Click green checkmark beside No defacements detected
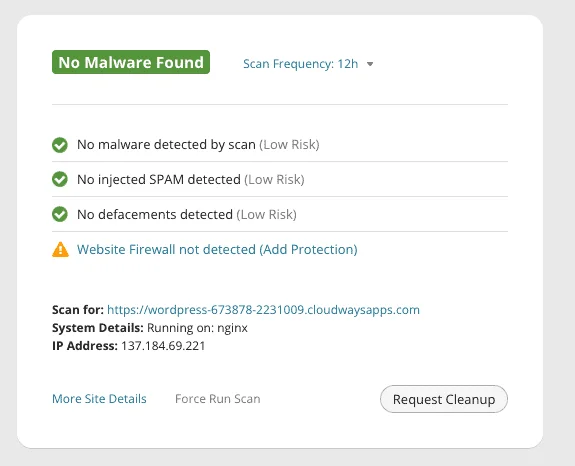575x466 pixels. [x=60, y=214]
